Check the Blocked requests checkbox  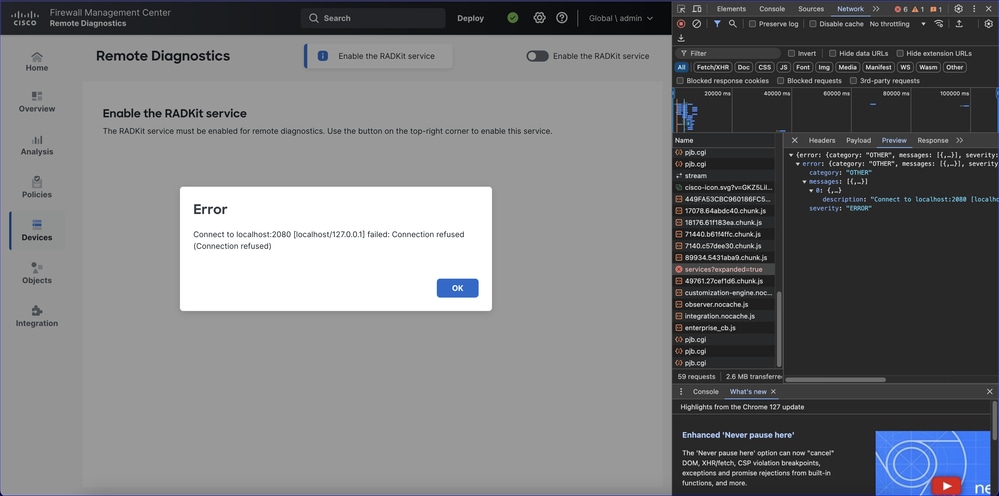click(781, 81)
